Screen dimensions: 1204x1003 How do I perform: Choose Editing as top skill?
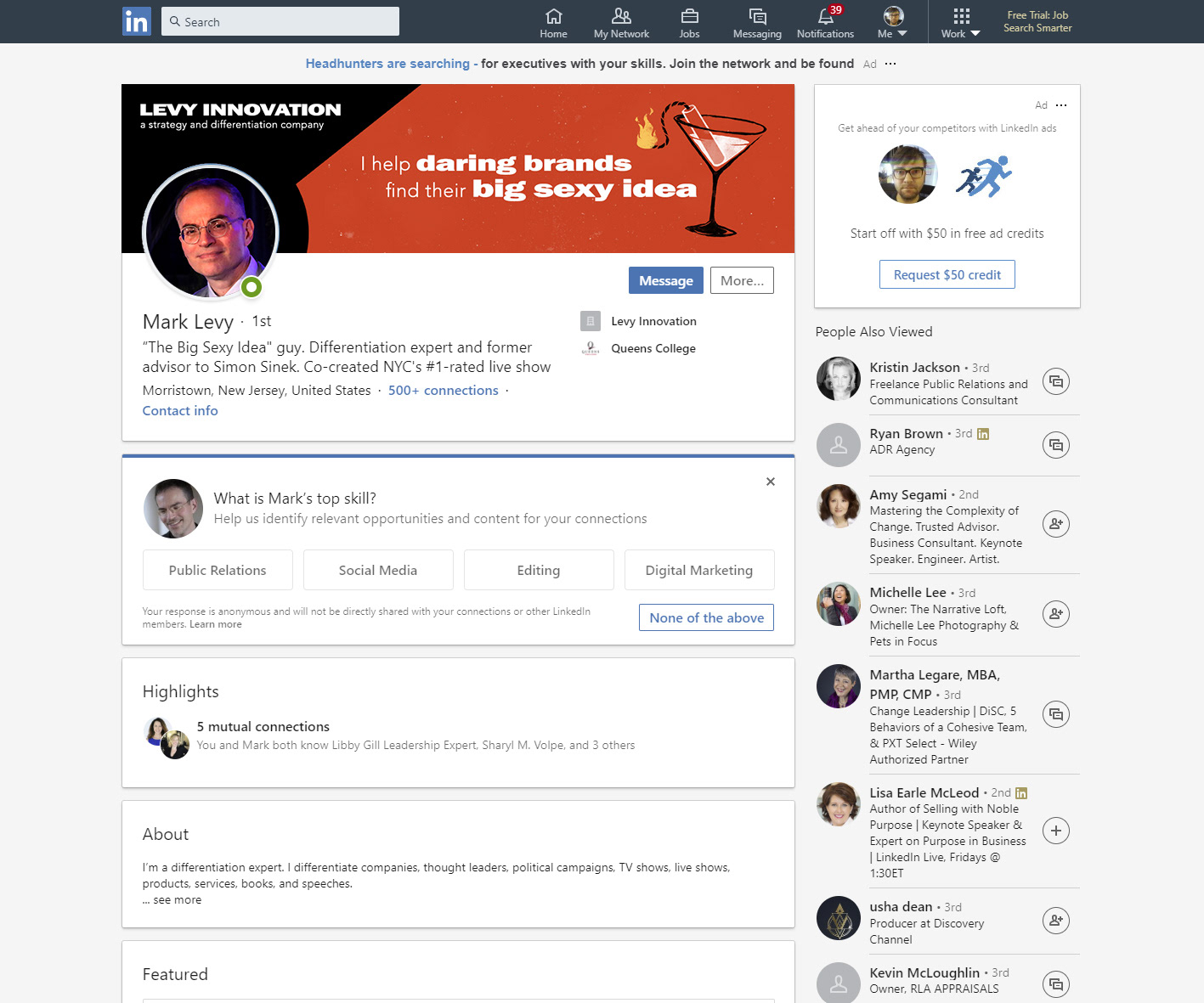click(x=539, y=570)
